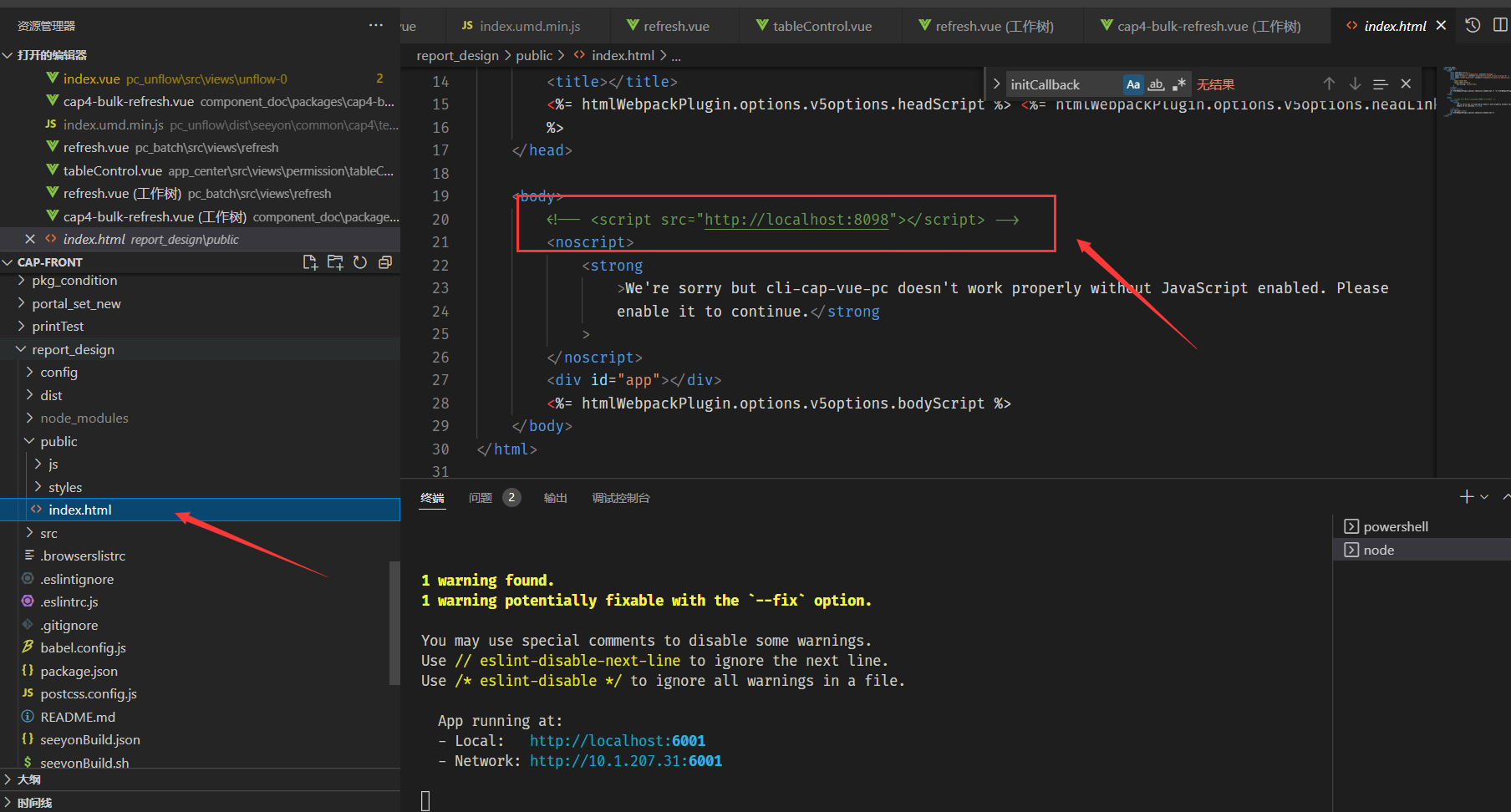
Task: Collapse all folders in explorer
Action: coord(385,262)
